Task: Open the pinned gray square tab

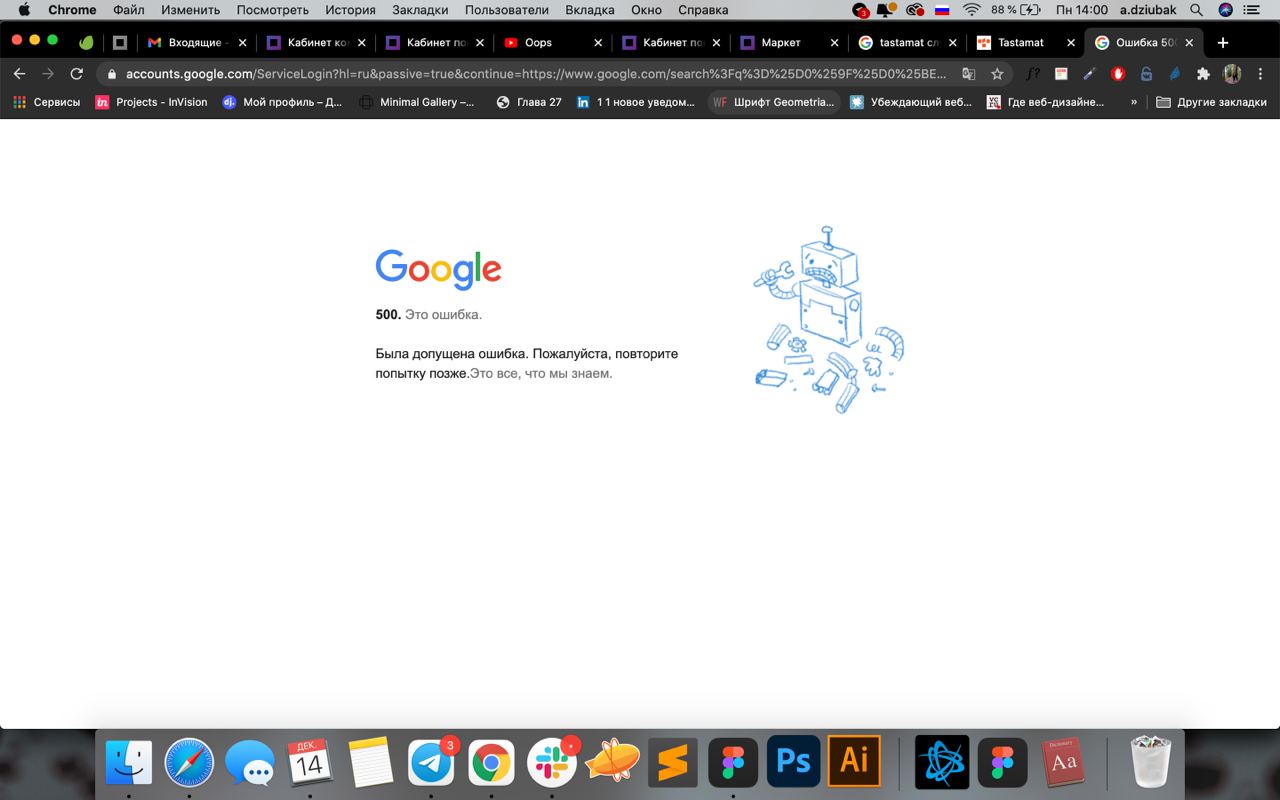Action: tap(120, 43)
